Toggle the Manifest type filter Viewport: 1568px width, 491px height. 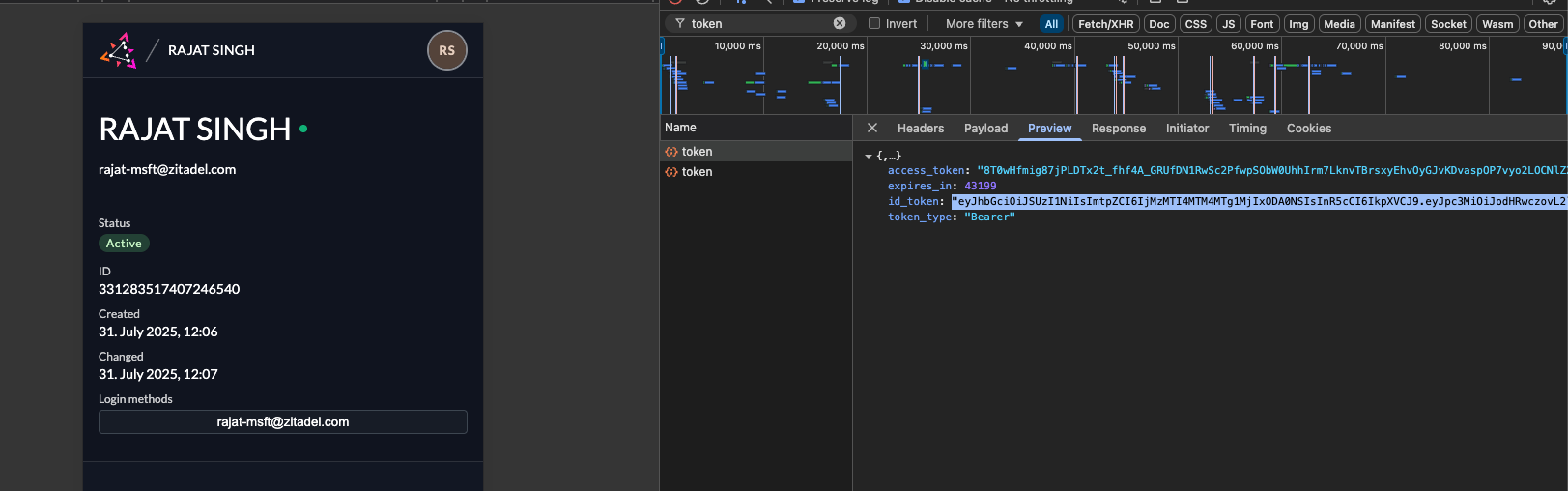1393,24
